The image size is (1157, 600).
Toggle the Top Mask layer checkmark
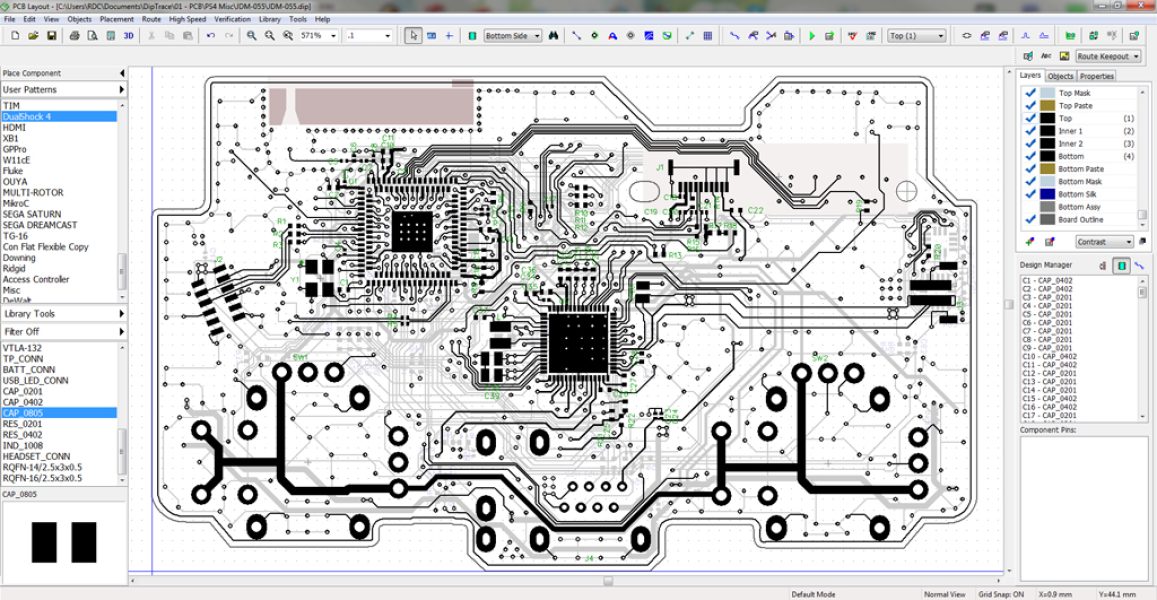pyautogui.click(x=1030, y=93)
